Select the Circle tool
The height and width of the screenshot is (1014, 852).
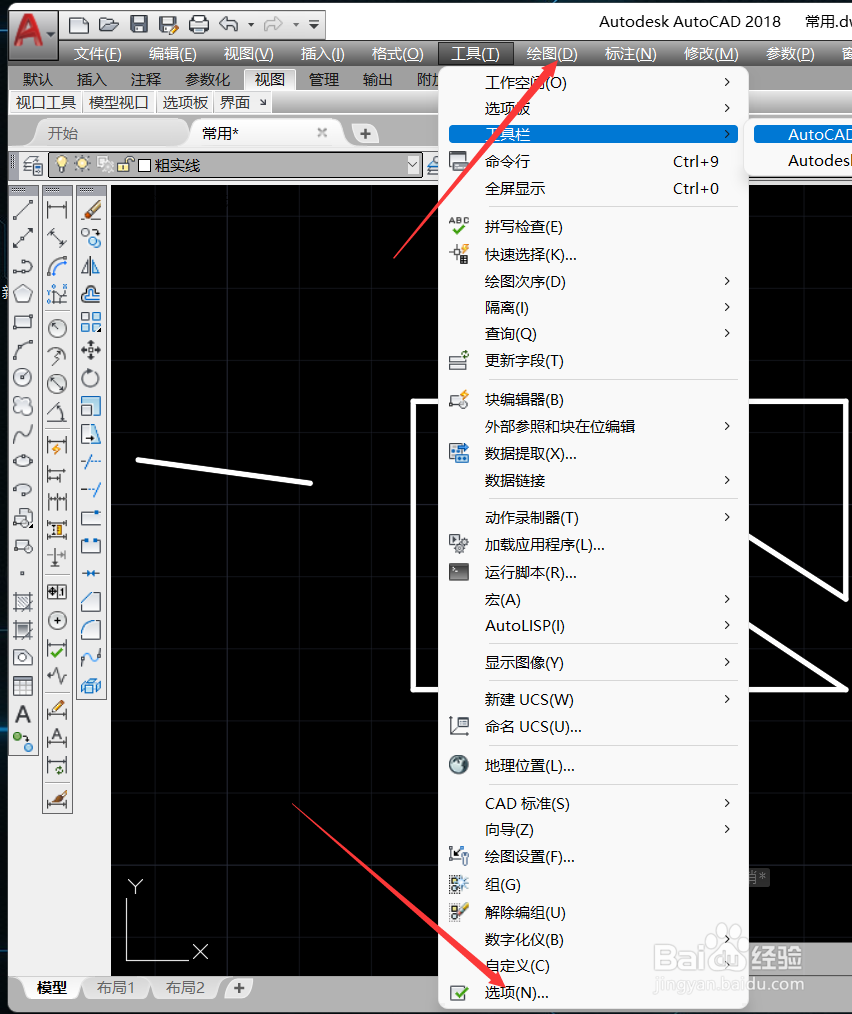[x=22, y=378]
